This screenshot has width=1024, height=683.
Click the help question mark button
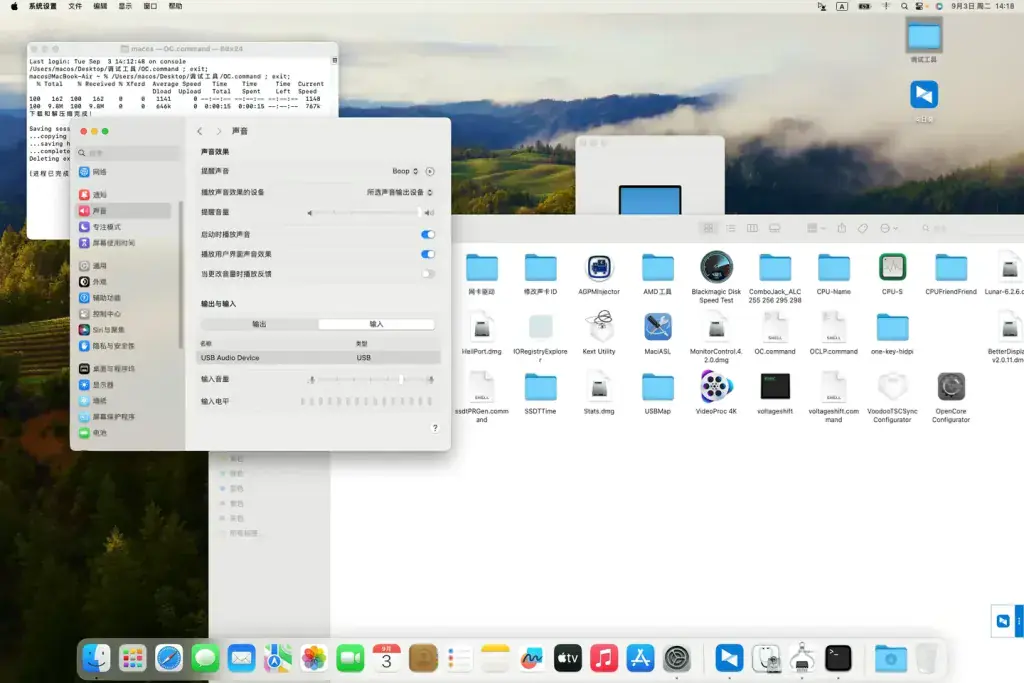pos(435,428)
